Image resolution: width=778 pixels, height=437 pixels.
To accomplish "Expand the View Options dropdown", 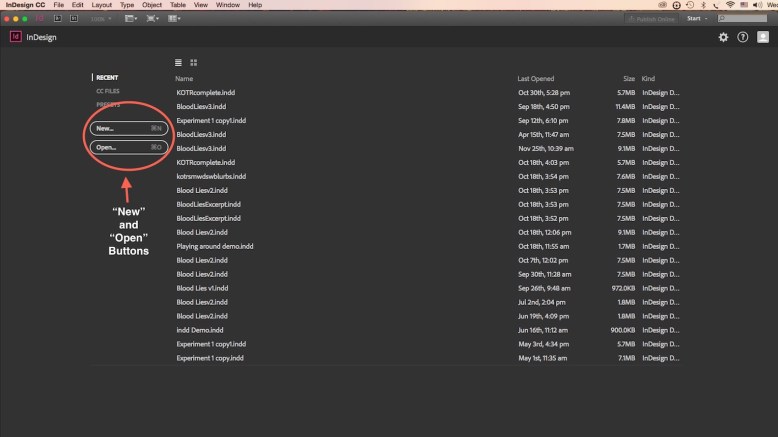I will (131, 18).
